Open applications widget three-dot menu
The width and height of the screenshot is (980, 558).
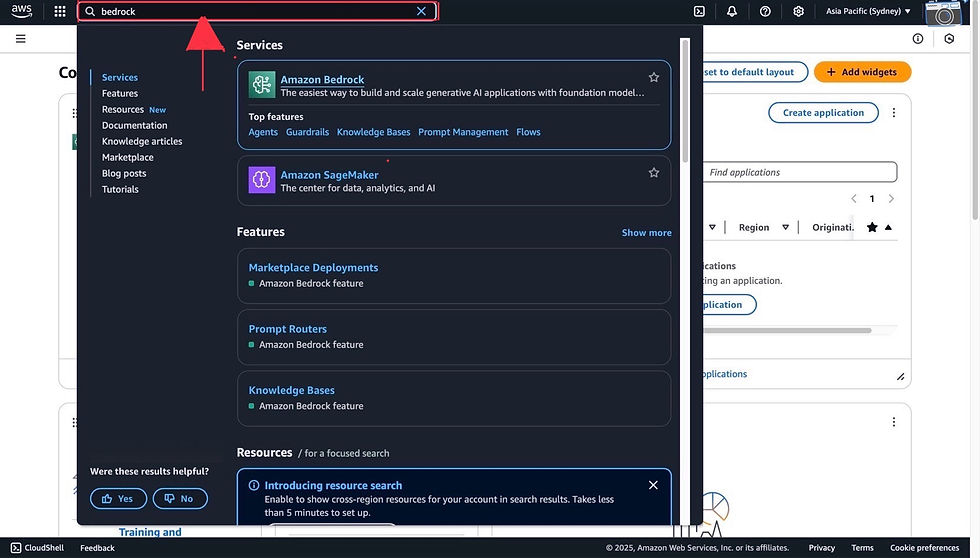pyautogui.click(x=894, y=112)
